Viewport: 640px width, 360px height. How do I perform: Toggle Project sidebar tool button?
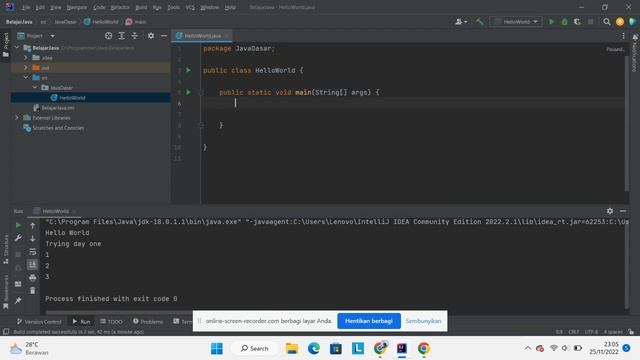point(6,45)
